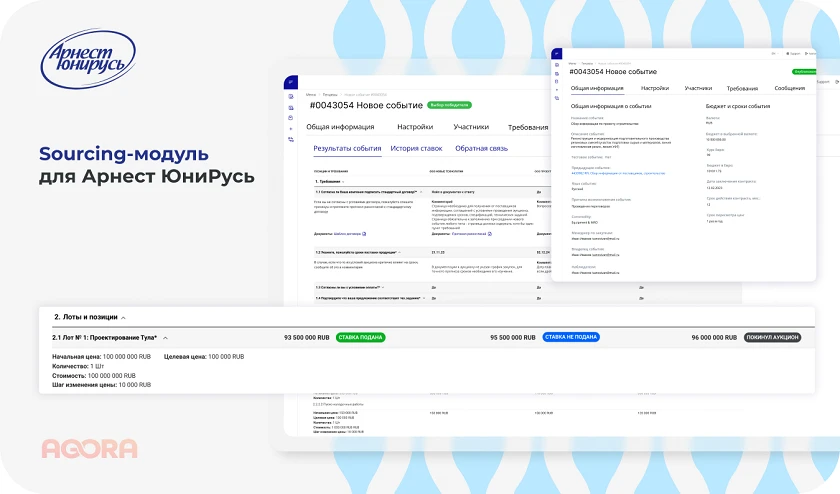
Task: Click the pink AGORA logo
Action: point(89,449)
